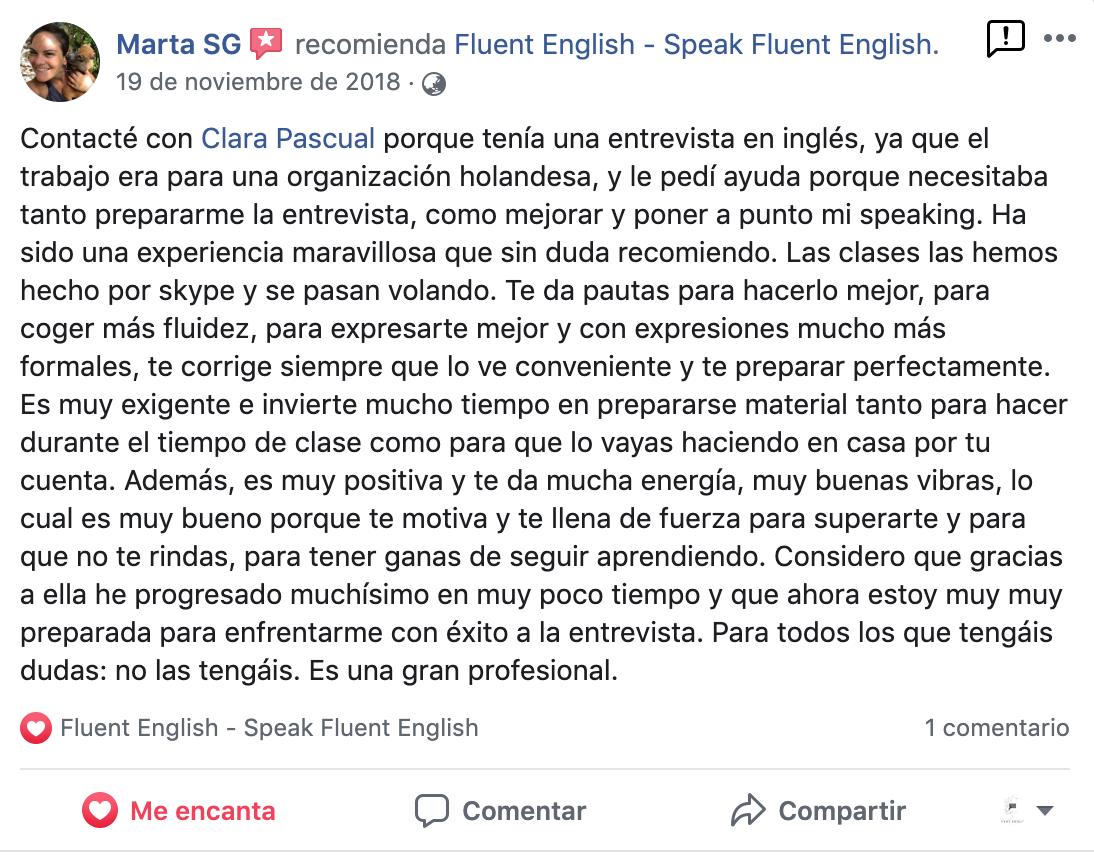View reactions by Fluent English
The height and width of the screenshot is (862, 1094).
tap(269, 728)
